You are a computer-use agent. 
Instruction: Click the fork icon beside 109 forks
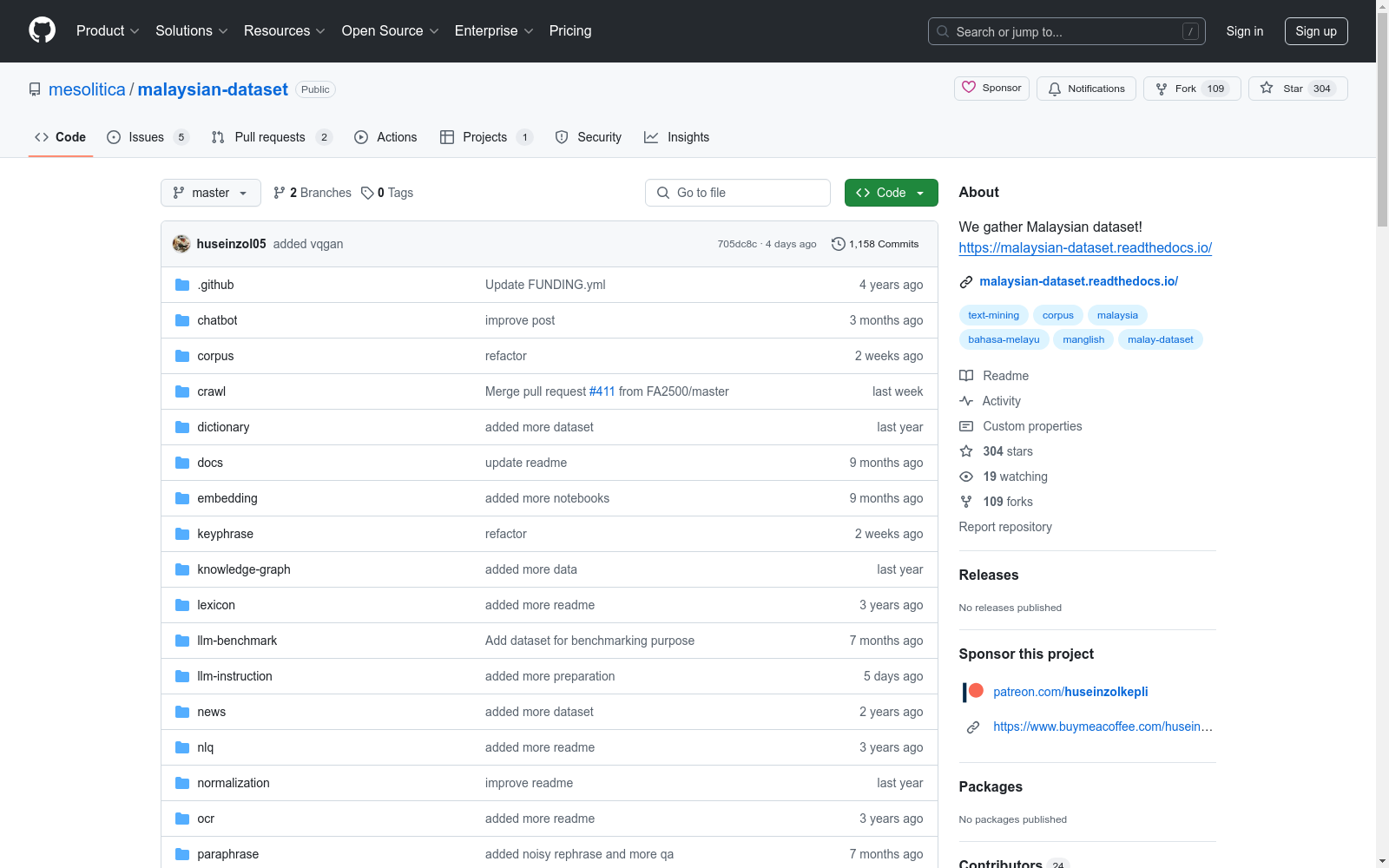tap(966, 502)
